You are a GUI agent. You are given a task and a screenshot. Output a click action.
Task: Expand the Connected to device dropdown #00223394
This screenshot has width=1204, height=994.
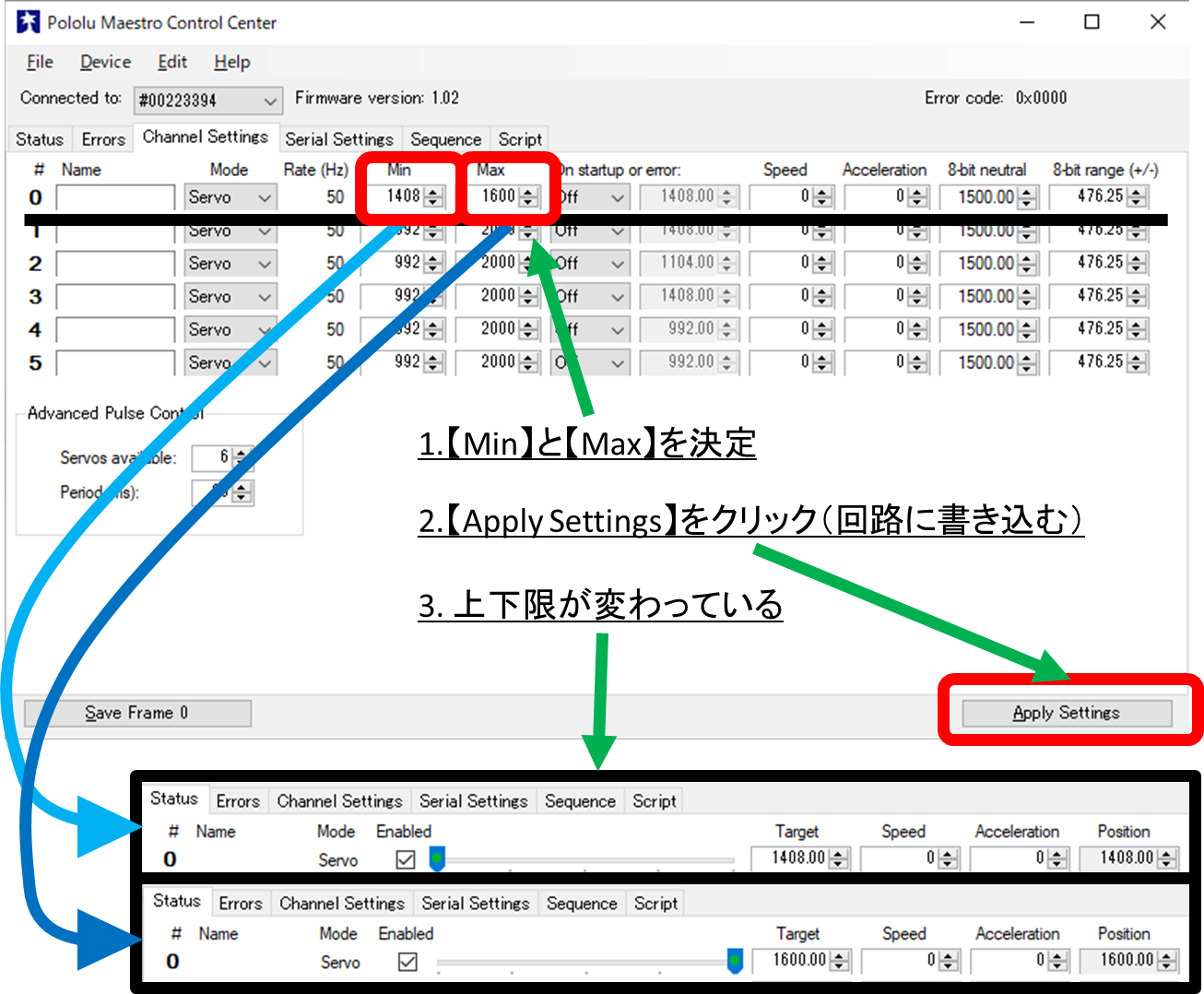[207, 100]
